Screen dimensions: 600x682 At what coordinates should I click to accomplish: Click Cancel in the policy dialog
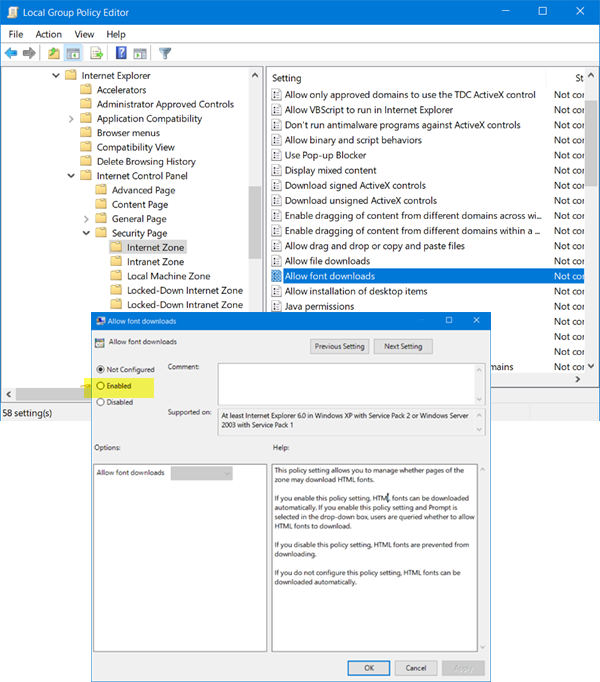tap(416, 668)
